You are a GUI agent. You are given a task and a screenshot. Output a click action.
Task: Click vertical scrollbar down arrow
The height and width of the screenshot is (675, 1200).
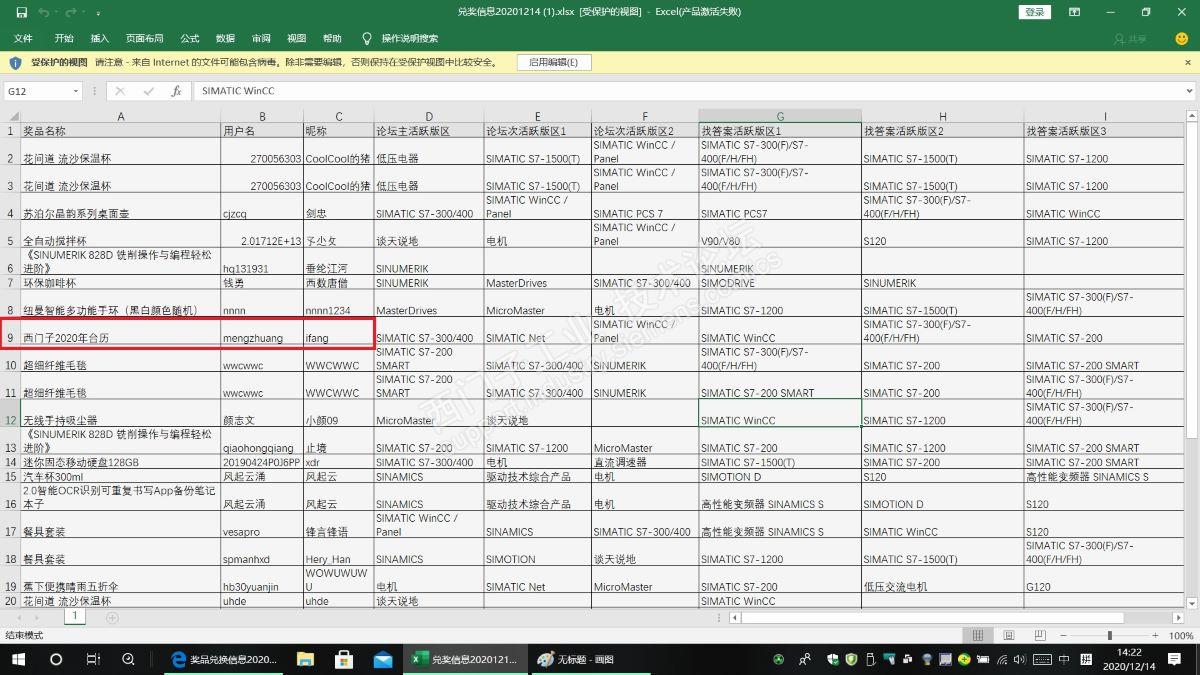[1191, 602]
